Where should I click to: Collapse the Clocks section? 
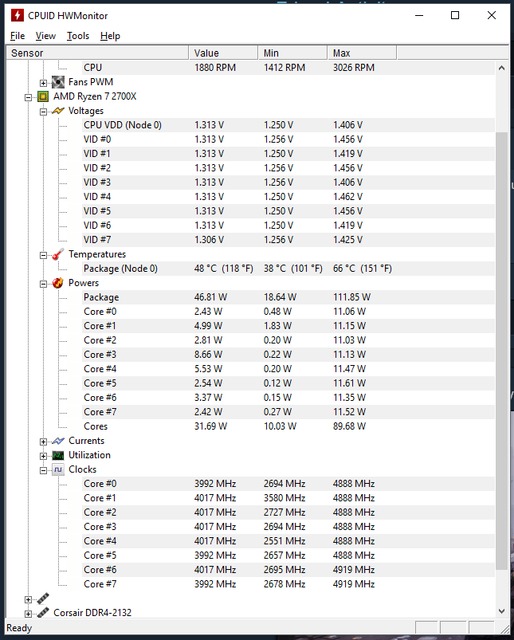coord(43,470)
